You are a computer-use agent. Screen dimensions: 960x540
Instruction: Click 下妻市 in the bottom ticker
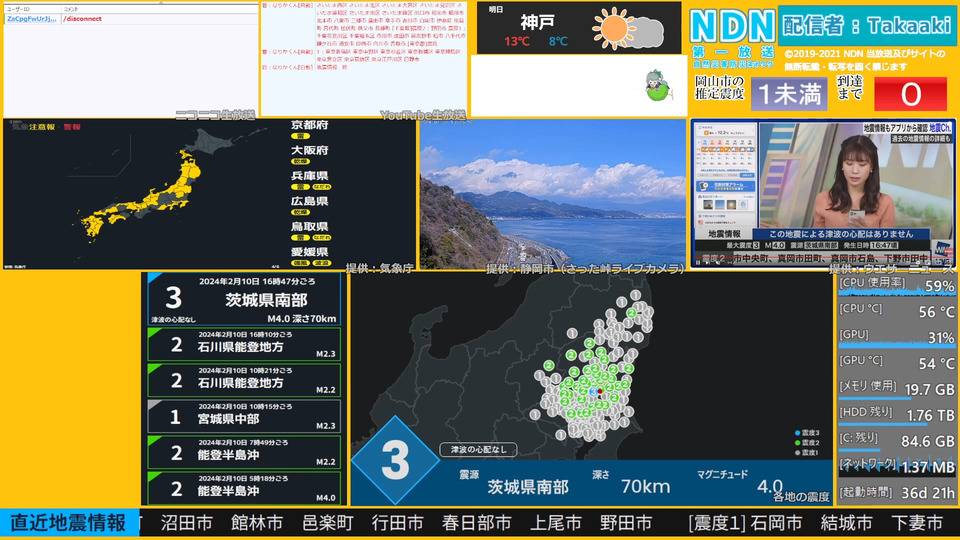click(x=917, y=523)
